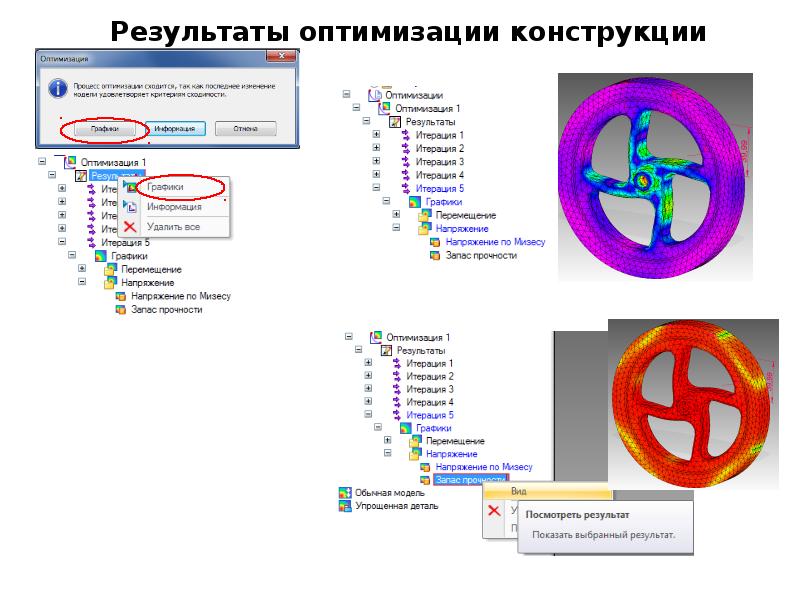Click the red X icon beside Удалить все

point(130,227)
